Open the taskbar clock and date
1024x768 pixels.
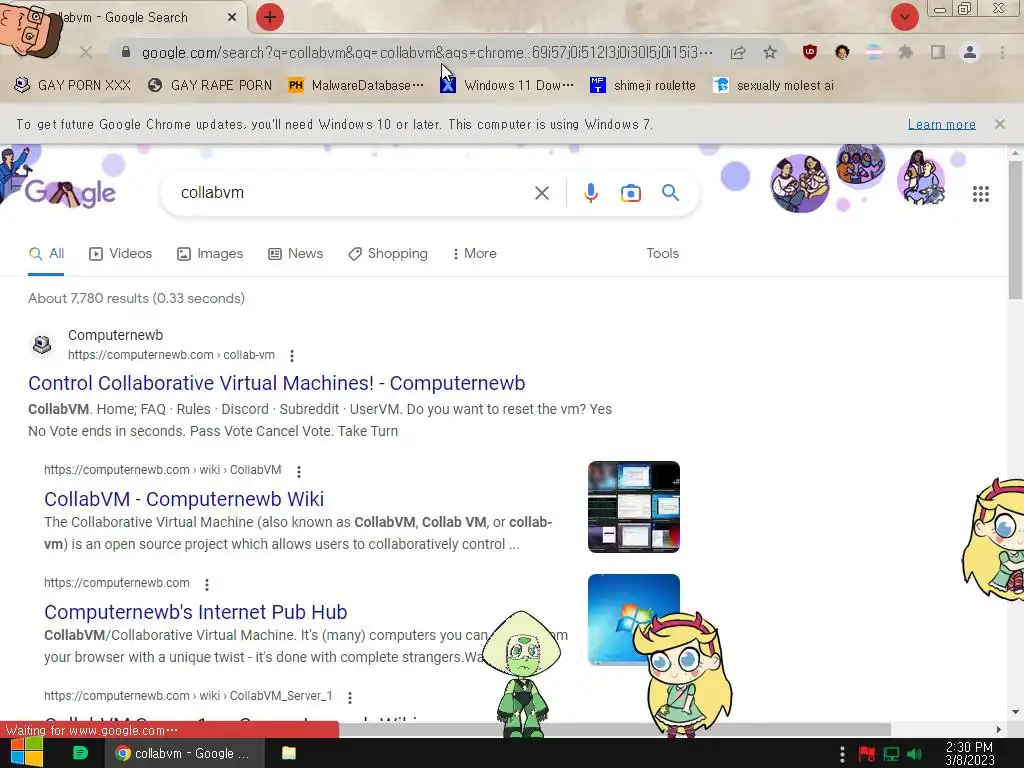point(969,754)
